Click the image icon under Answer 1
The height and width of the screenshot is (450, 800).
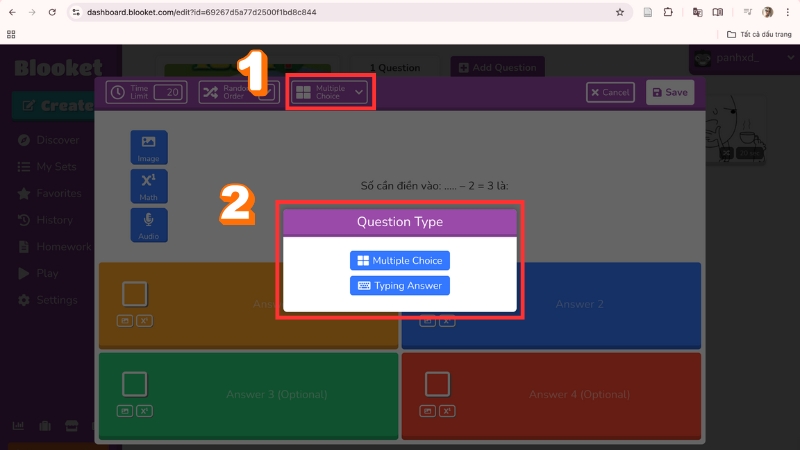[125, 321]
